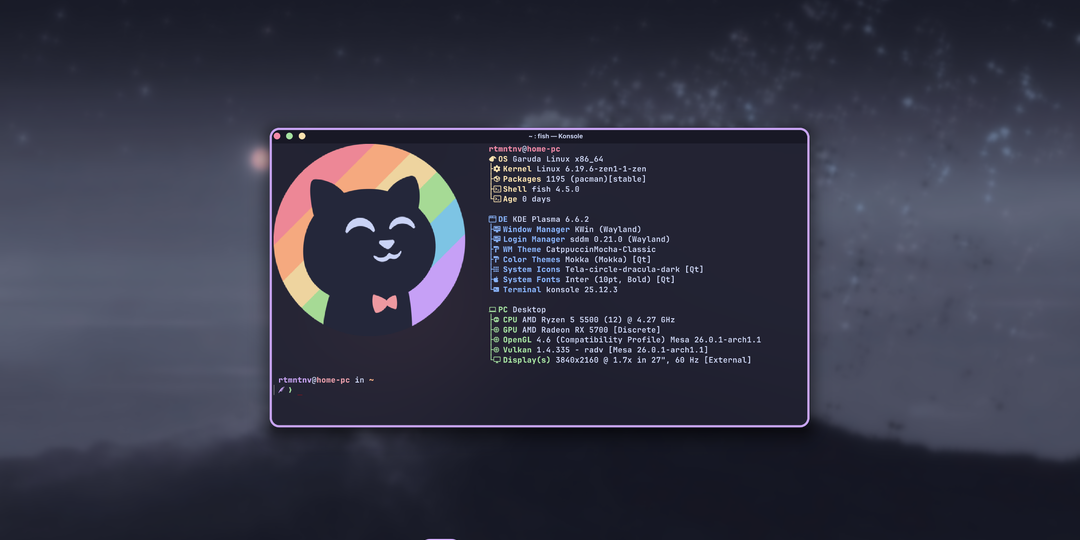Screen dimensions: 1080x540
Task: Click the text 'CatppuccinMocha-Classic'
Action: point(601,249)
